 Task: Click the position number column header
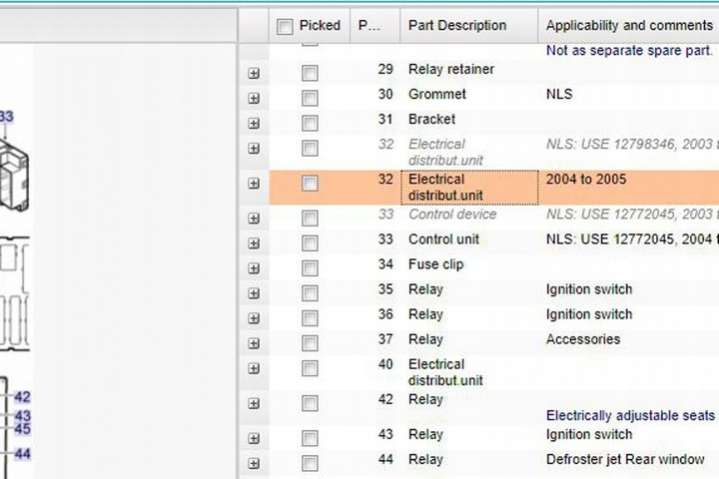pyautogui.click(x=368, y=26)
